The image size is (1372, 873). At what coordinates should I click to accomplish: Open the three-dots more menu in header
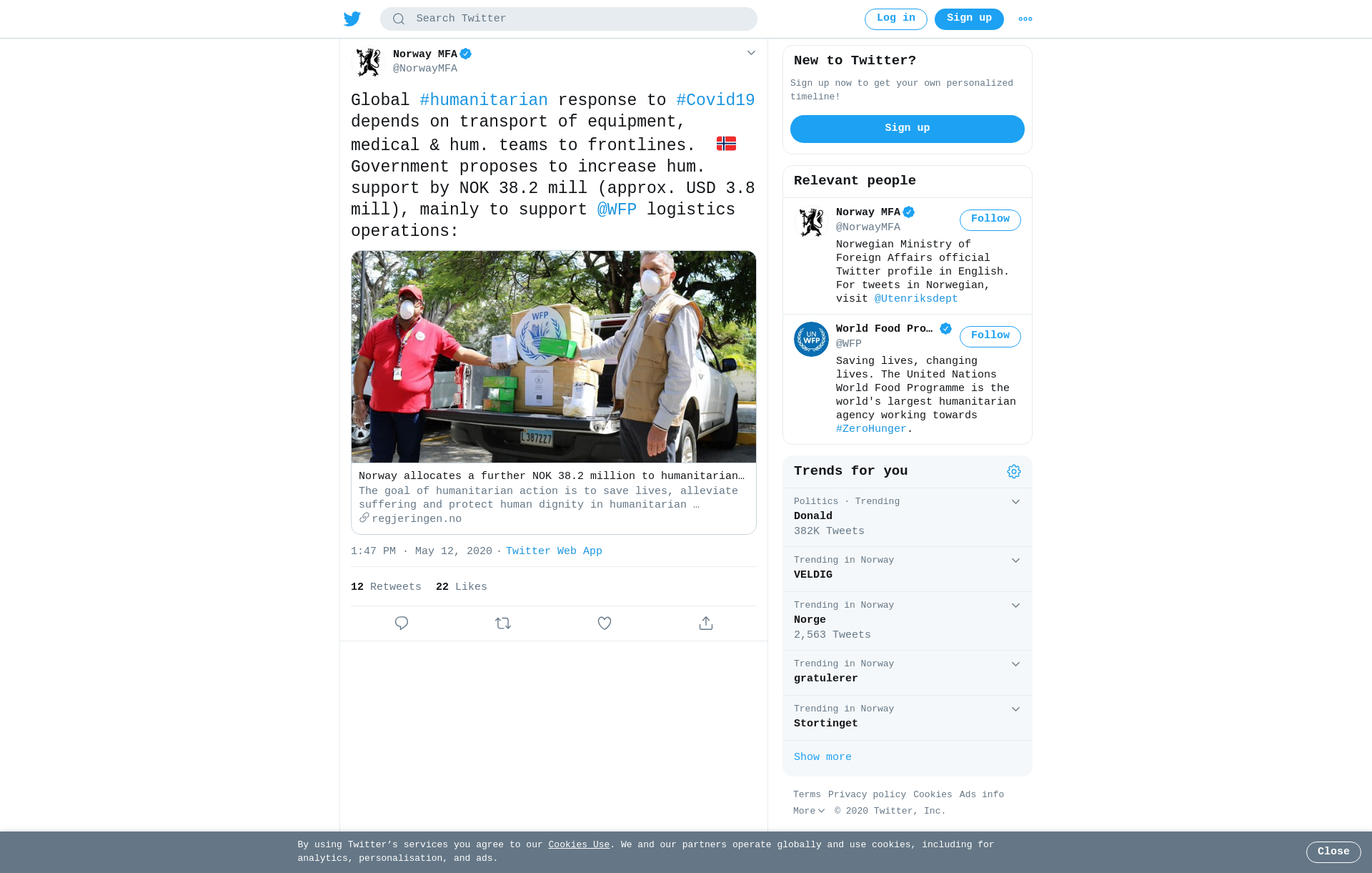tap(1025, 19)
